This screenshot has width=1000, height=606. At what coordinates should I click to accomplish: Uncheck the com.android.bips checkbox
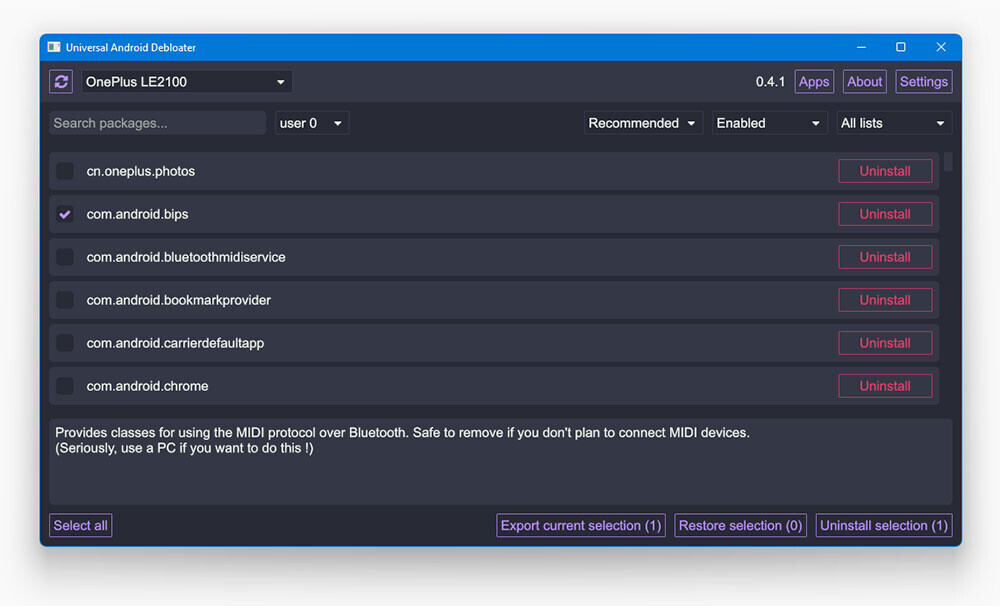point(65,214)
